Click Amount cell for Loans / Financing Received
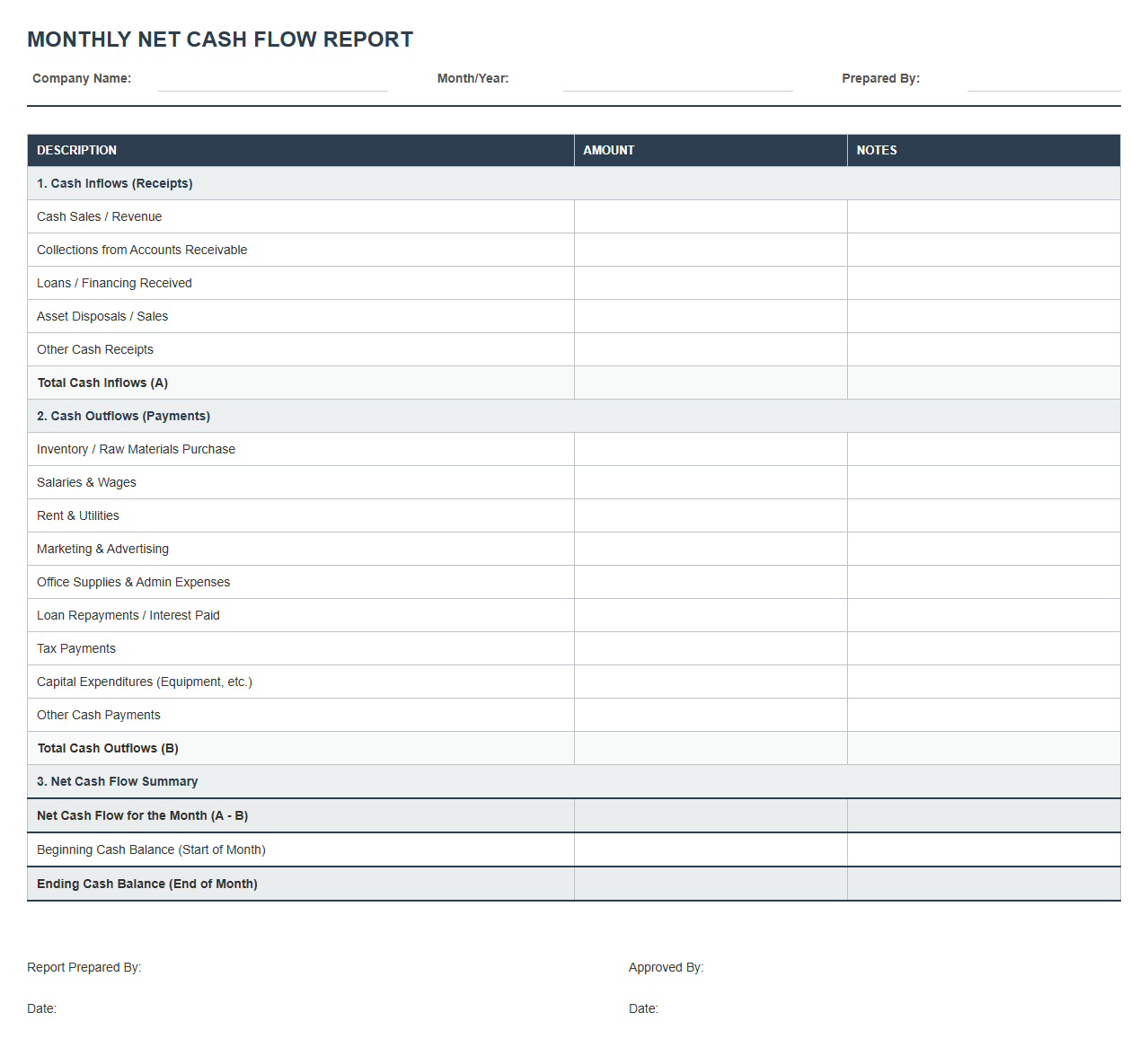Screen dimensions: 1148x1056 (x=711, y=283)
